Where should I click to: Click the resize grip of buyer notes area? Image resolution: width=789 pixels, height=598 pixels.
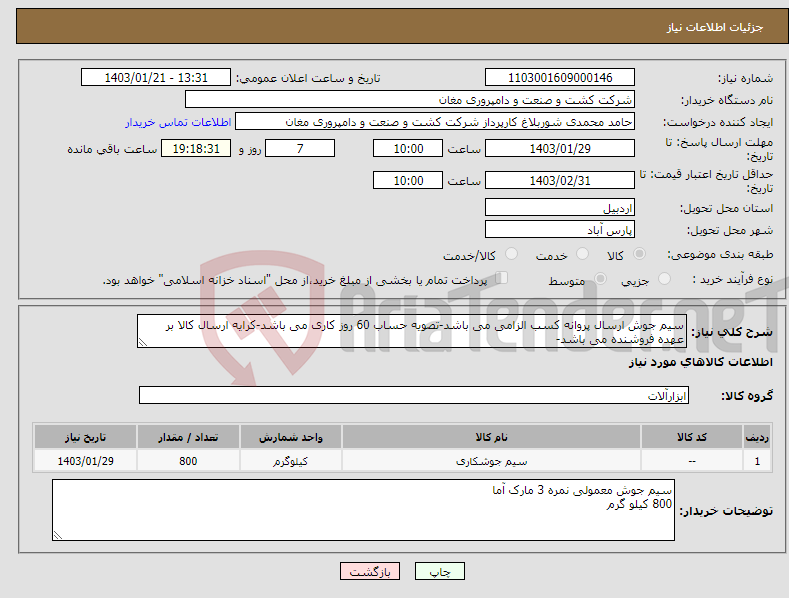point(57,536)
